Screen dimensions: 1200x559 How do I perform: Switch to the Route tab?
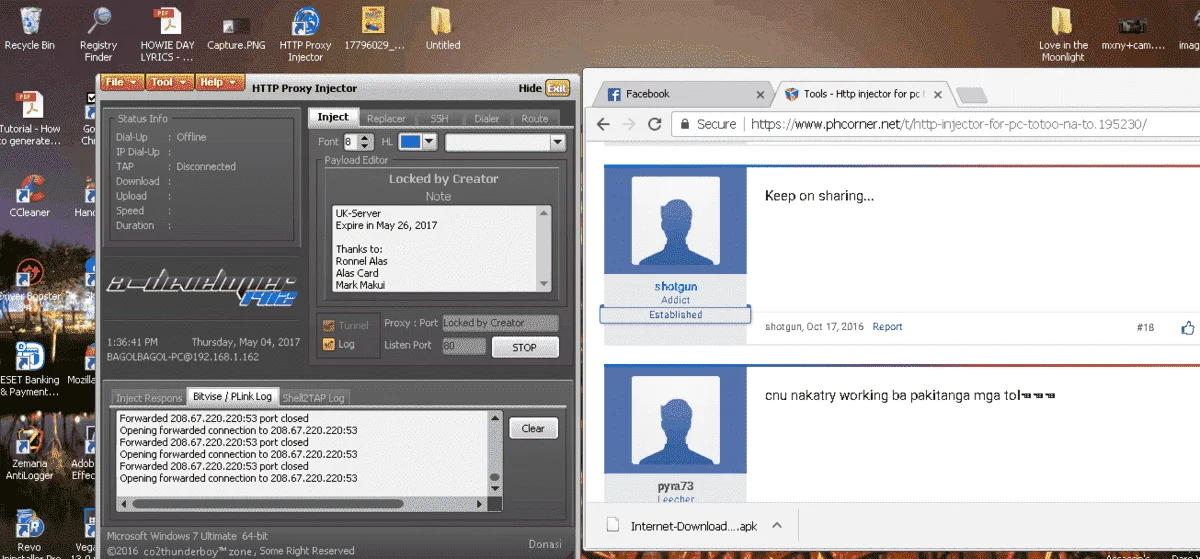pos(535,118)
